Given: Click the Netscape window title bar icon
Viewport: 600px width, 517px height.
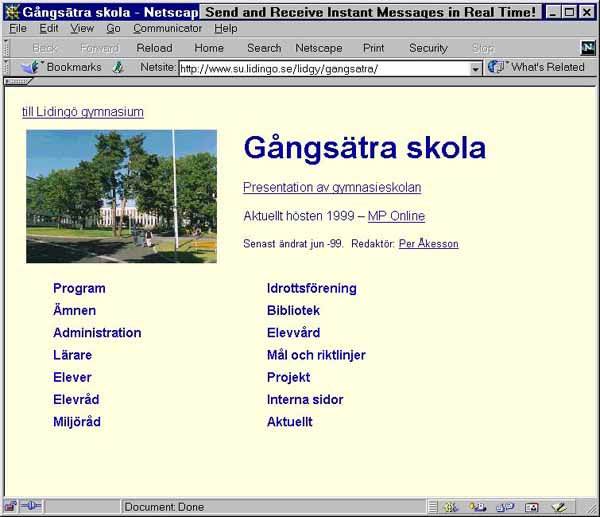Looking at the screenshot, I should (12, 12).
